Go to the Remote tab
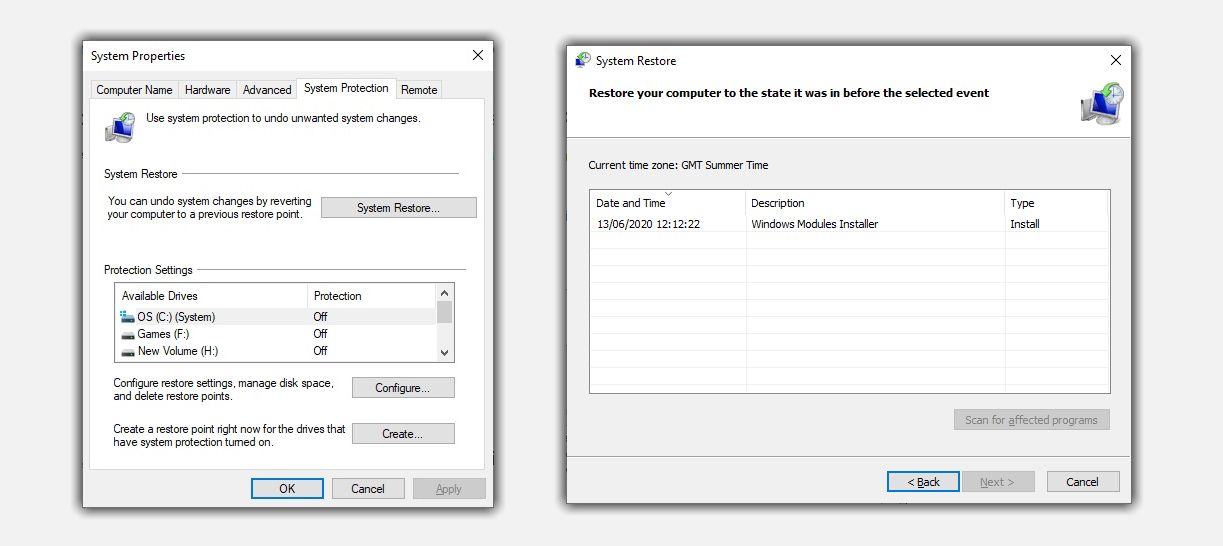This screenshot has height=546, width=1223. tap(419, 90)
